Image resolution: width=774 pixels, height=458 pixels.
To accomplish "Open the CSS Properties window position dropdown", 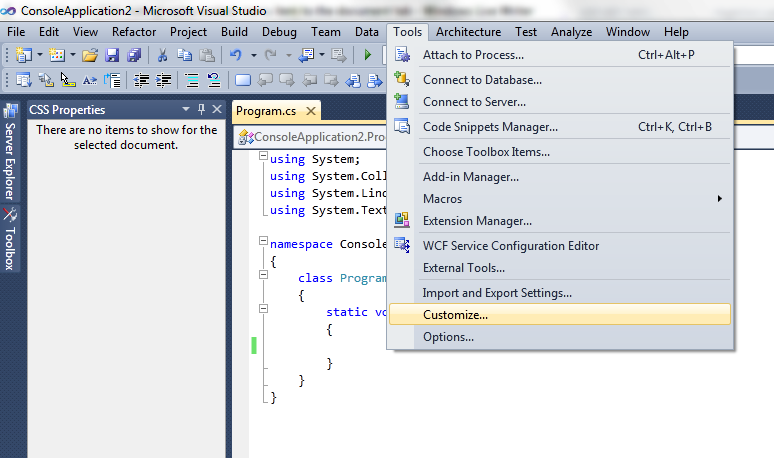I will [186, 110].
